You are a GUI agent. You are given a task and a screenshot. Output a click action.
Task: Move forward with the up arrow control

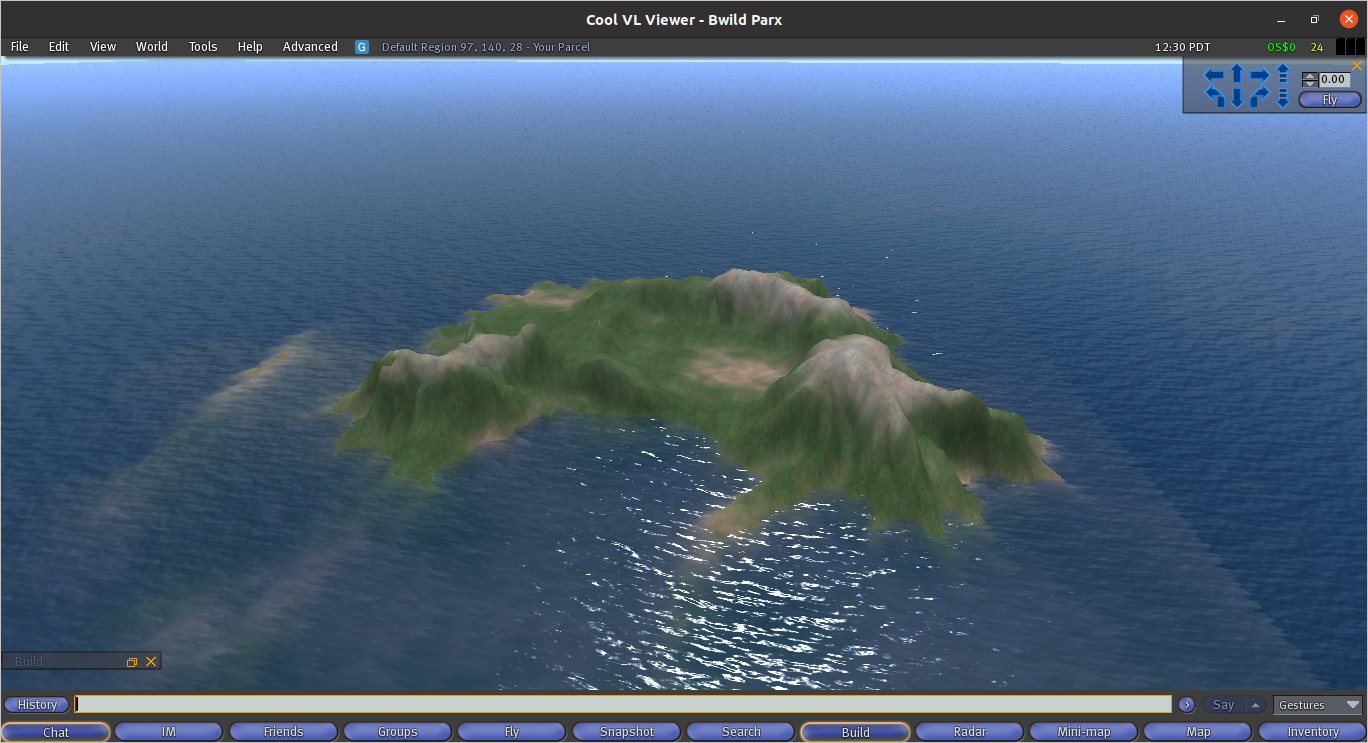[x=1236, y=75]
